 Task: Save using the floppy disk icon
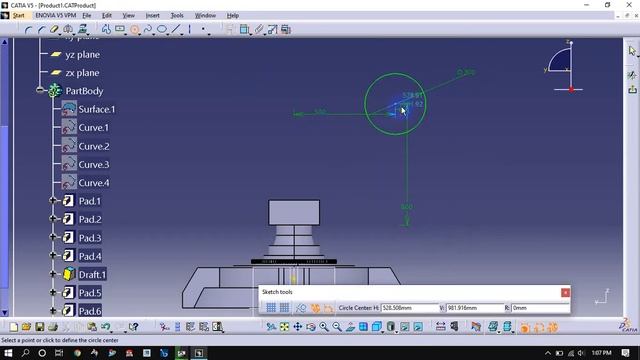(x=40, y=327)
